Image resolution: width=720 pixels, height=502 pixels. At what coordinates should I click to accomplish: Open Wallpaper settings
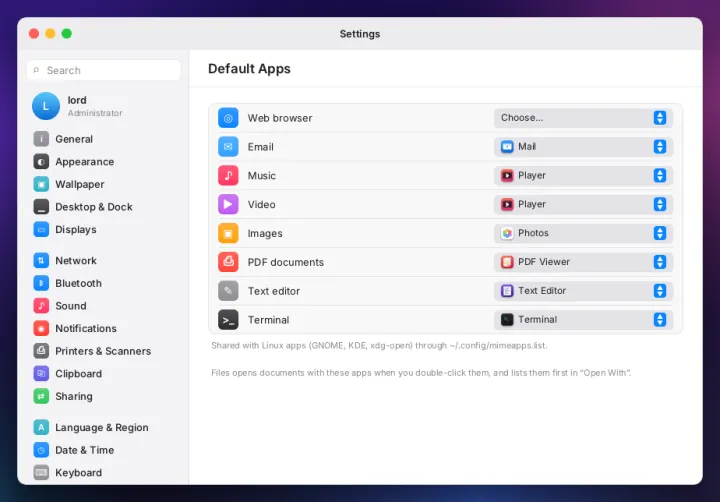[x=105, y=184]
